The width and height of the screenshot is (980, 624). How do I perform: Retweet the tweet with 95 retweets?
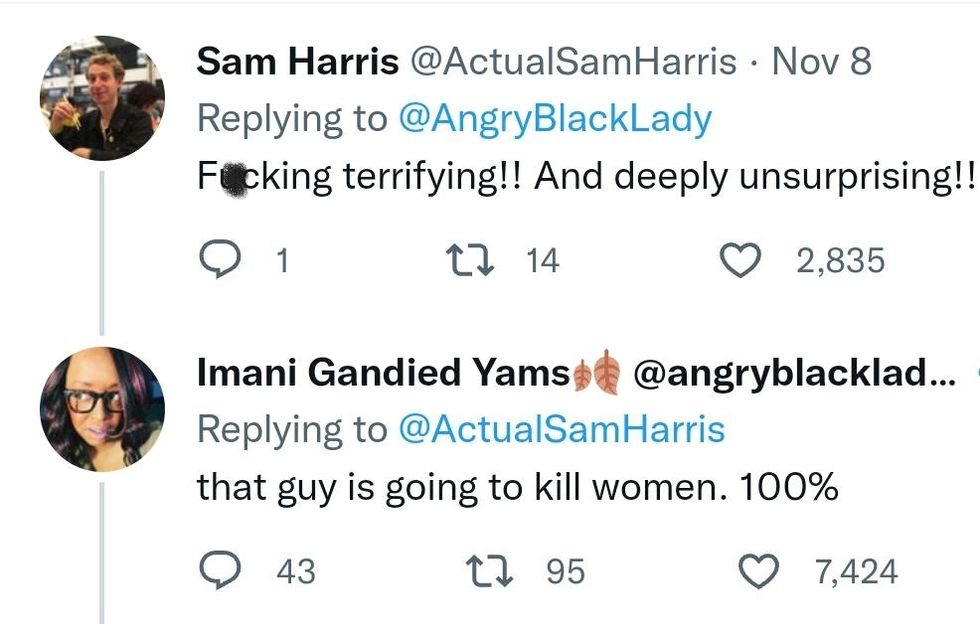492,571
